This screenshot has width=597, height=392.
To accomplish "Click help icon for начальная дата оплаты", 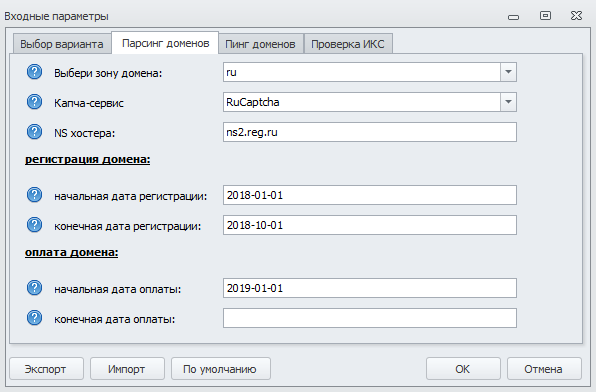I will (34, 288).
